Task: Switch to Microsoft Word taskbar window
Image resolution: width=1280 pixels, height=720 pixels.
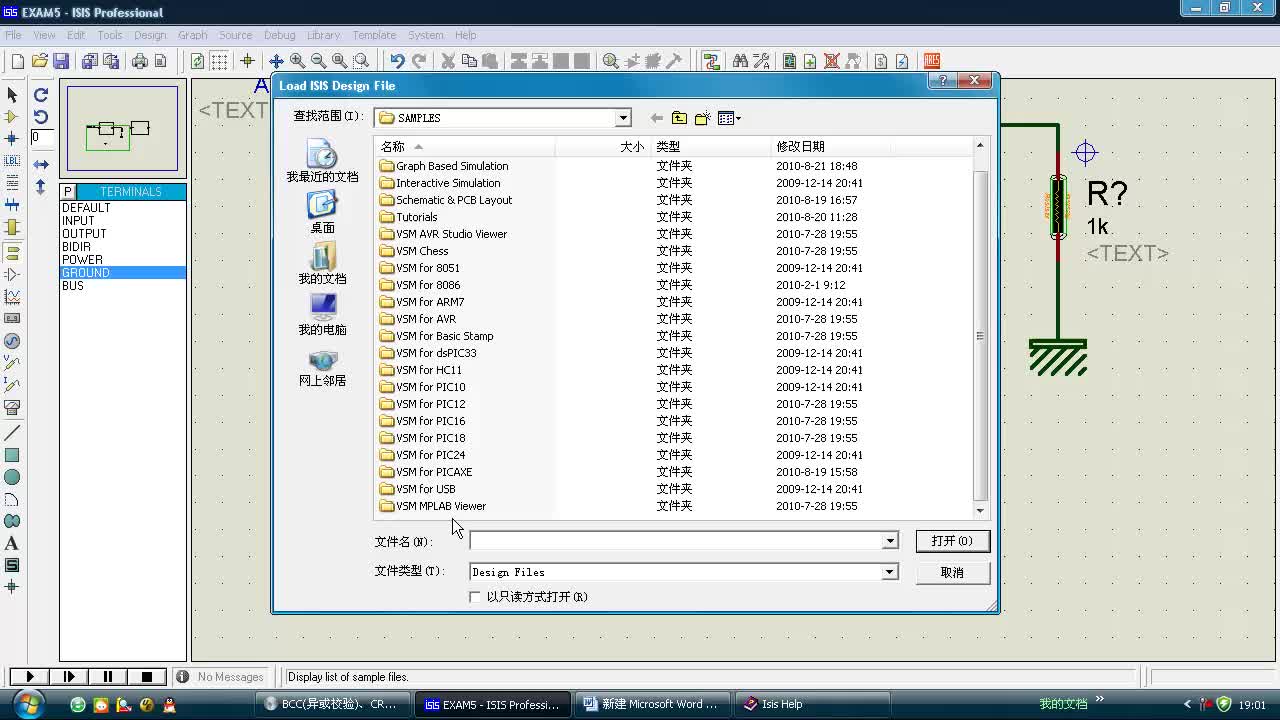Action: pos(655,704)
